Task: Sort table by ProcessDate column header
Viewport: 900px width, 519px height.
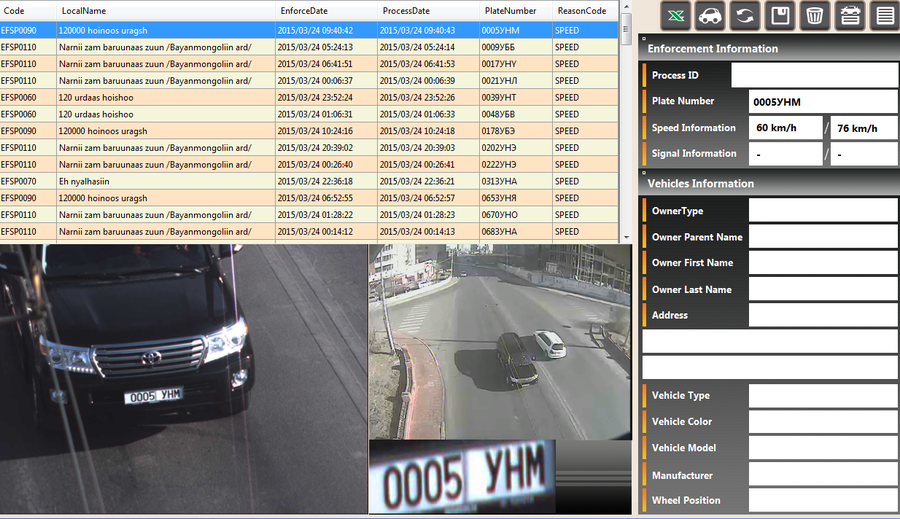Action: coord(428,11)
